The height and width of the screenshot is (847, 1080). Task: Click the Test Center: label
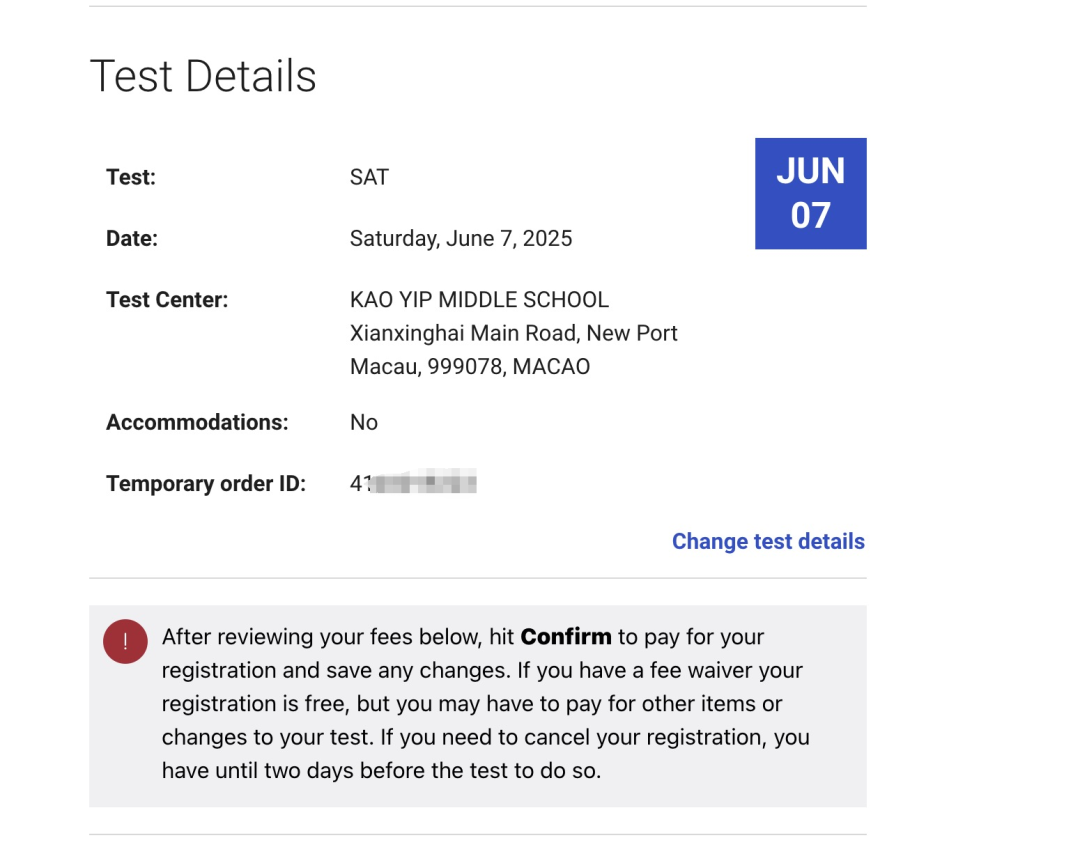(x=167, y=299)
